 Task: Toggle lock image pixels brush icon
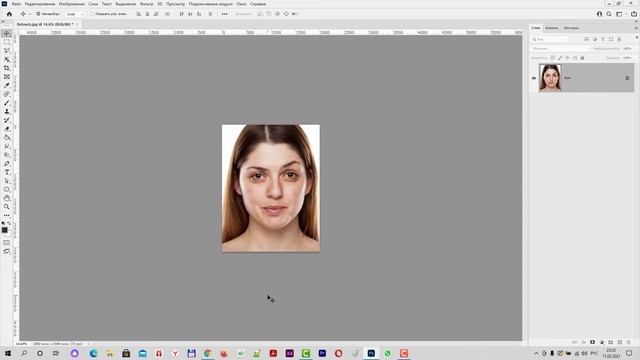point(560,58)
